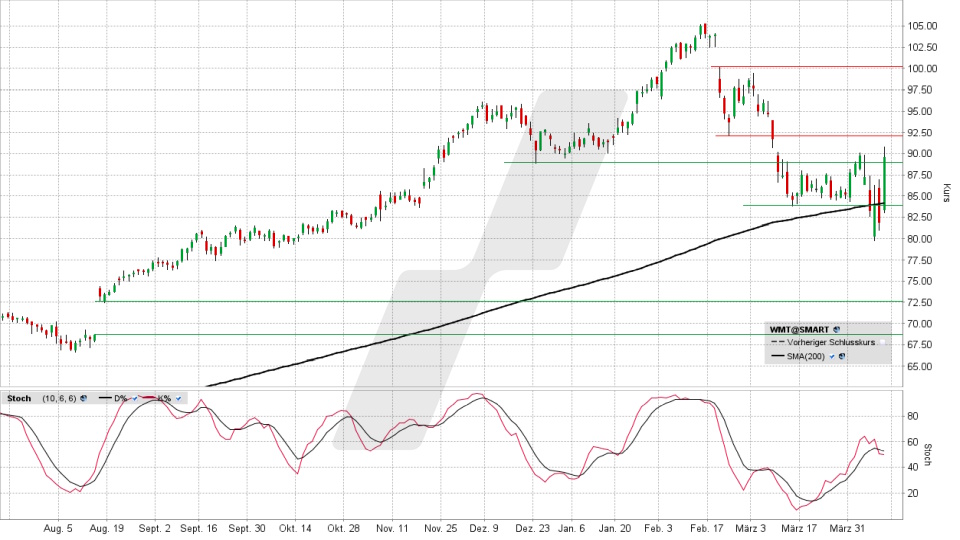The image size is (960, 540).
Task: Click the 100.00 price axis label
Action: tap(923, 69)
